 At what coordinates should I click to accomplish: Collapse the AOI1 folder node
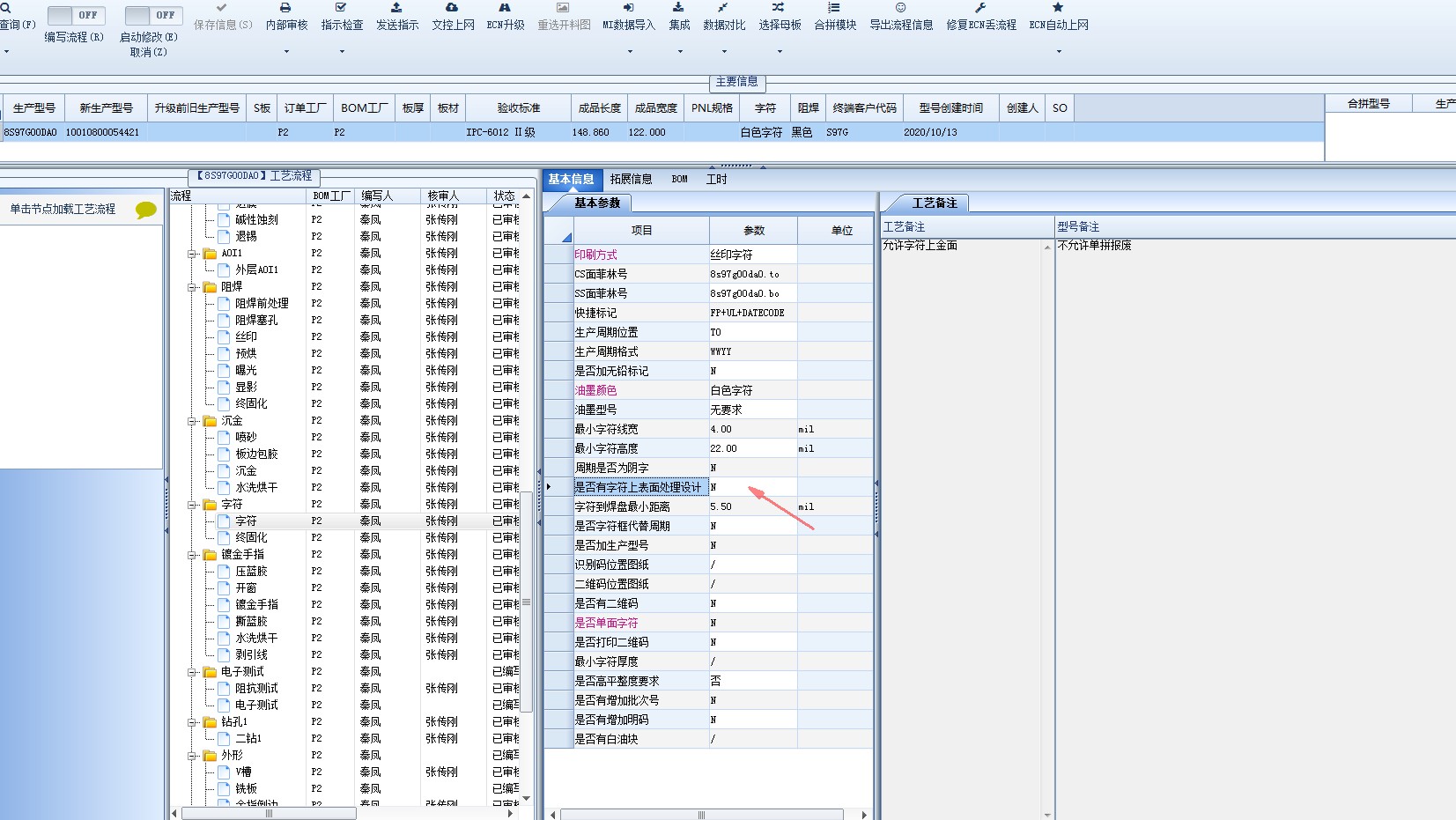[x=192, y=254]
